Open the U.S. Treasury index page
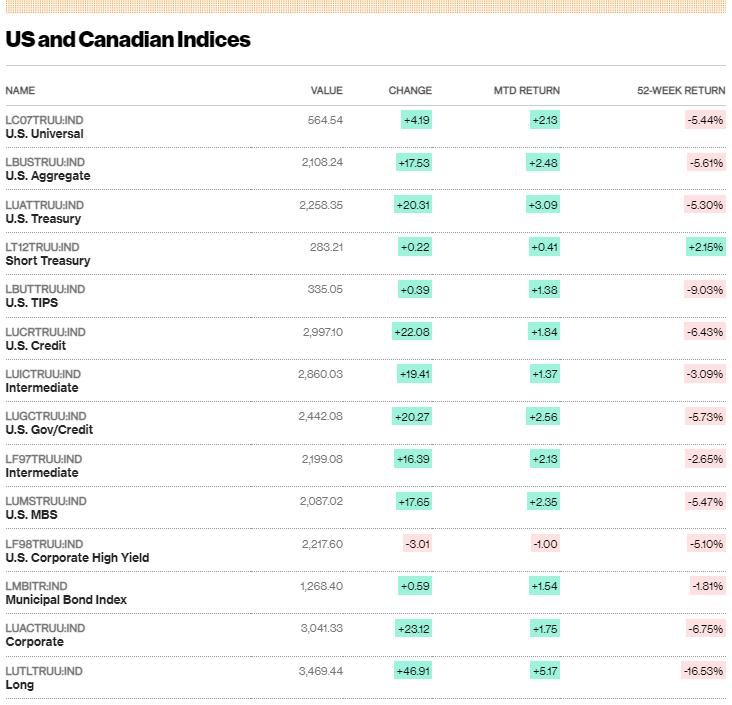 click(x=43, y=219)
